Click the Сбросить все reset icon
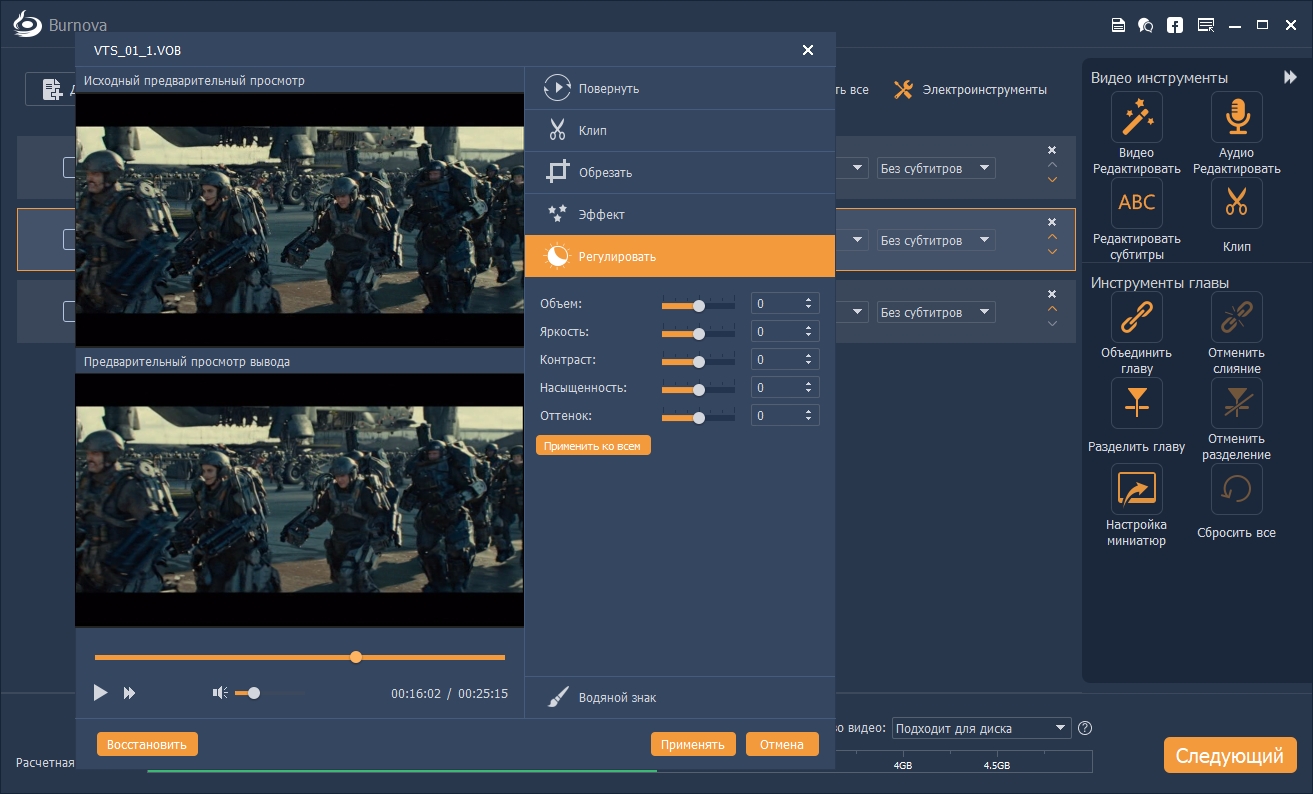The height and width of the screenshot is (794, 1313). point(1236,490)
